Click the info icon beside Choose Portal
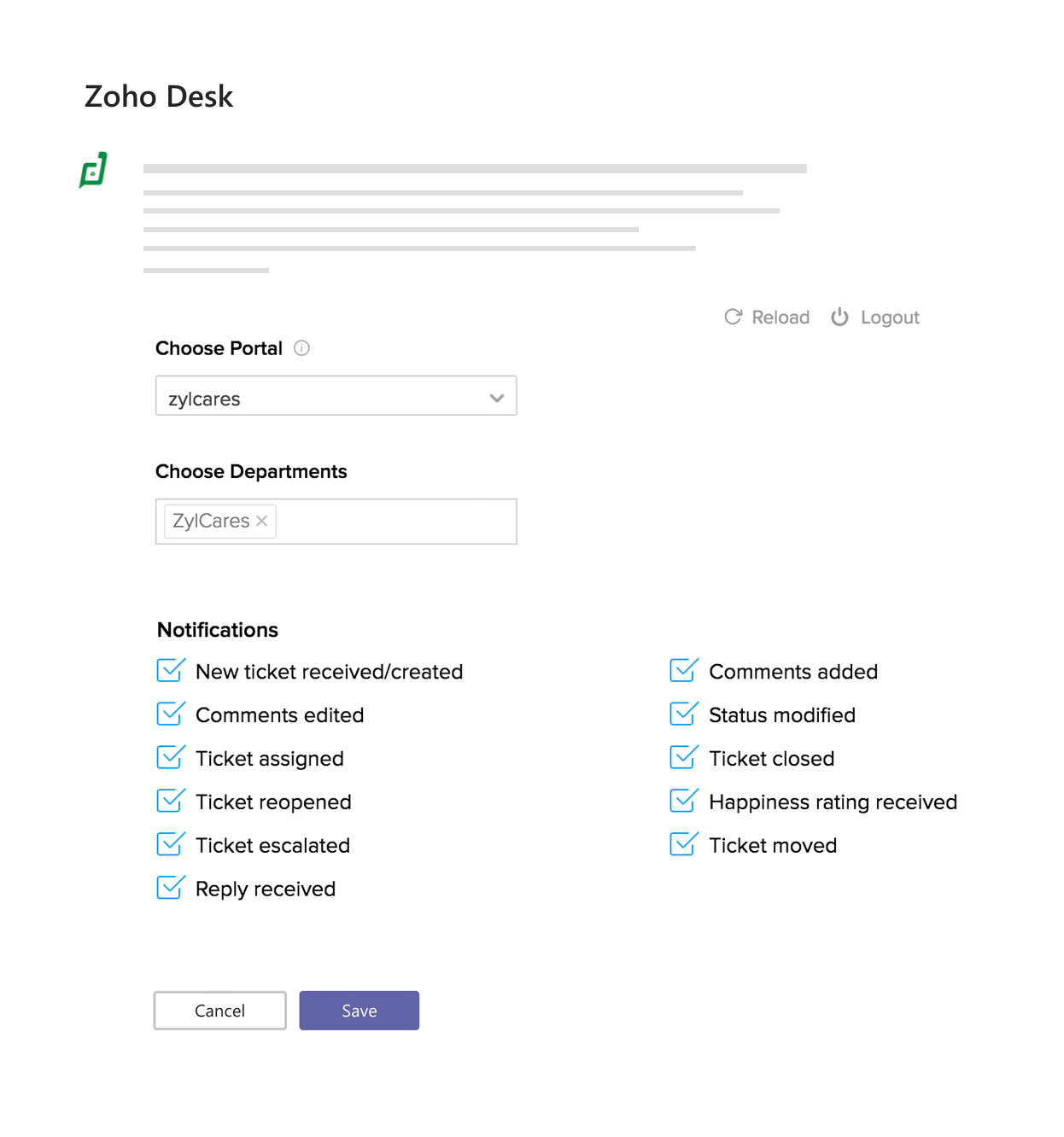 tap(301, 348)
